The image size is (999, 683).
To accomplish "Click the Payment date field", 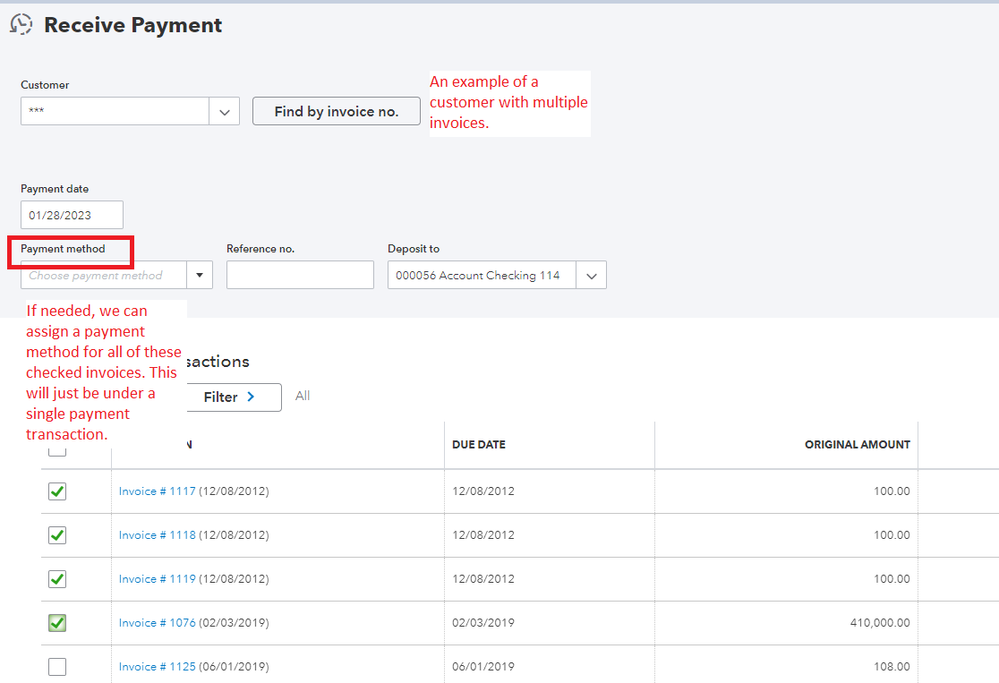I will pos(72,215).
